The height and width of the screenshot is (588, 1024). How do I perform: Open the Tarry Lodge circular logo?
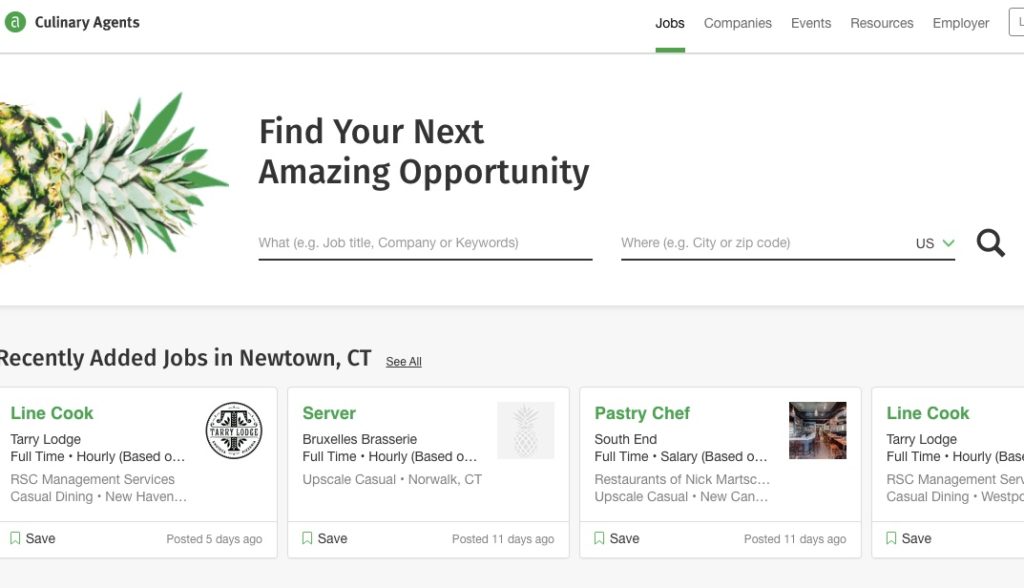(x=234, y=431)
